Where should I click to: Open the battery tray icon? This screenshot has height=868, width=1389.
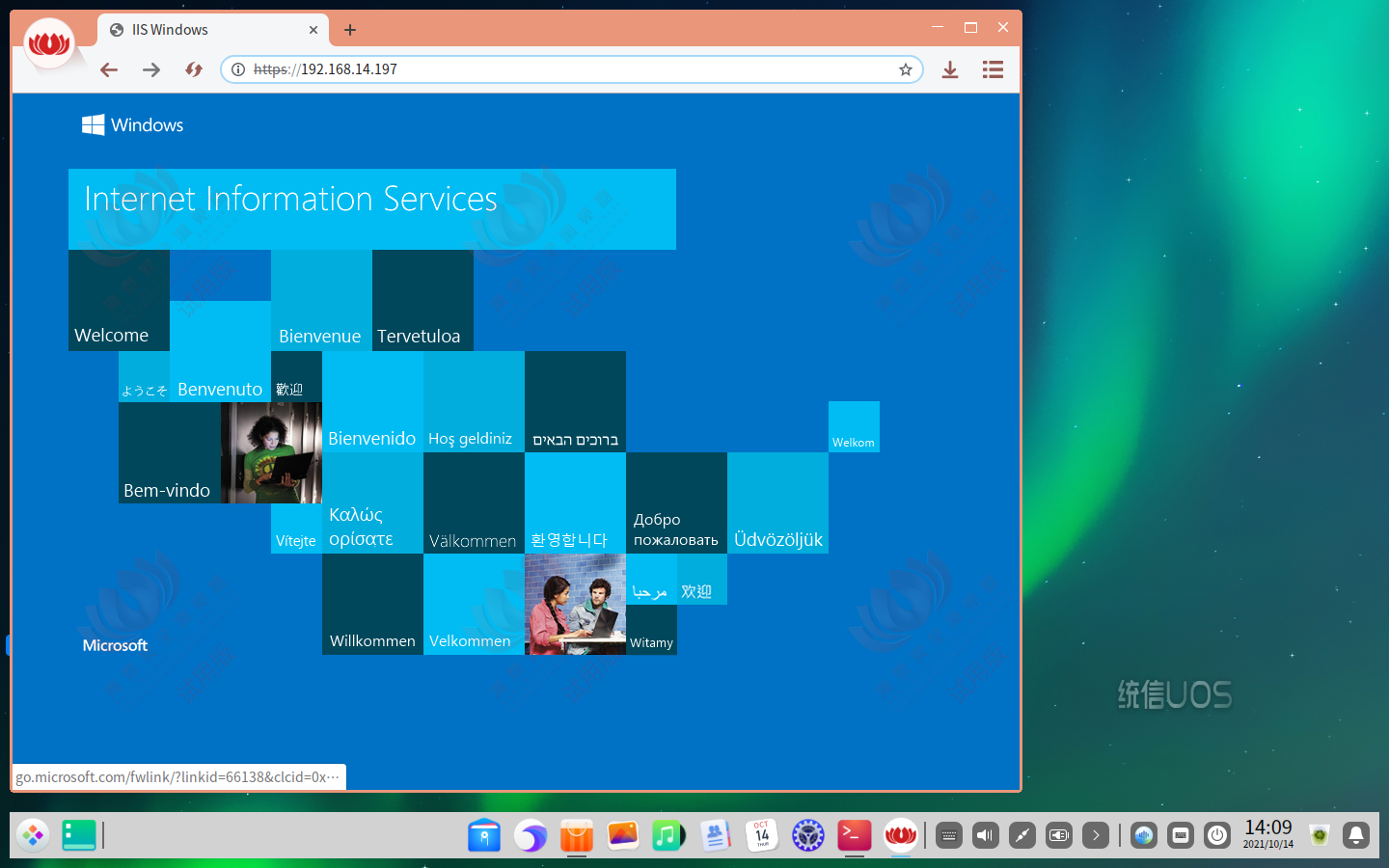click(1059, 835)
